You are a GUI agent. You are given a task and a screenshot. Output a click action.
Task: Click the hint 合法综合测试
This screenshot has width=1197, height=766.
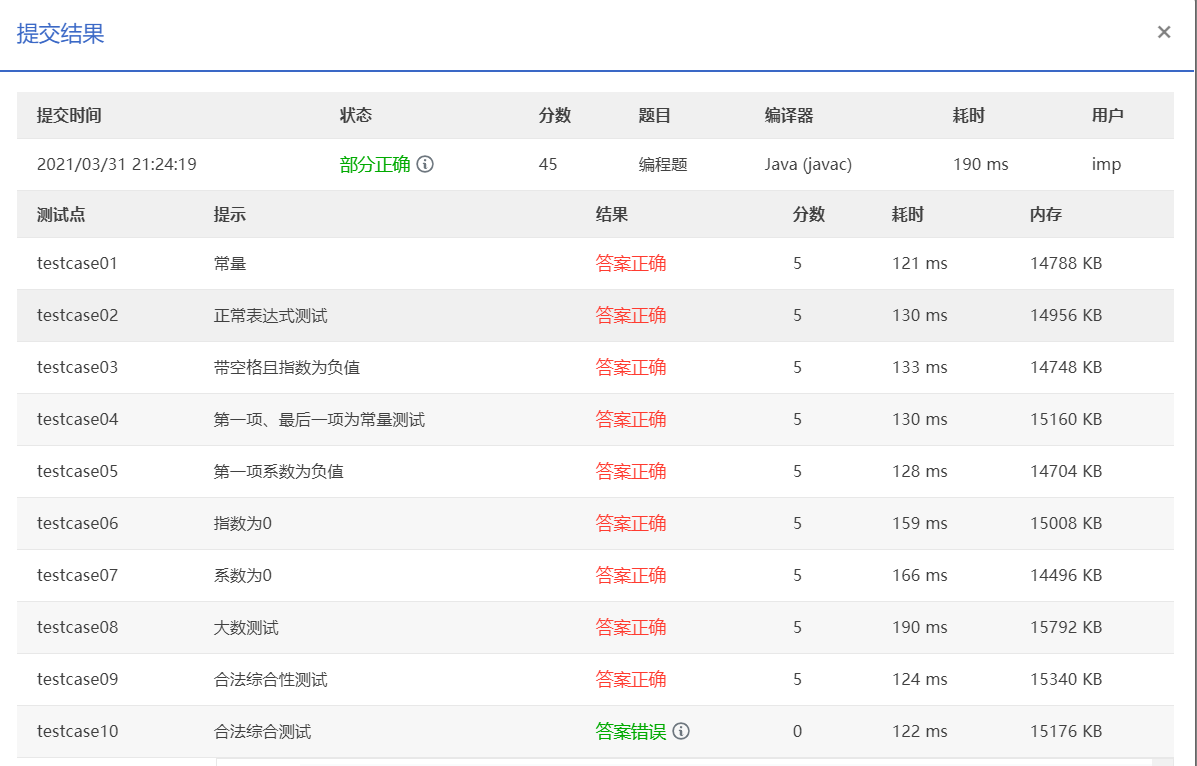pos(263,731)
